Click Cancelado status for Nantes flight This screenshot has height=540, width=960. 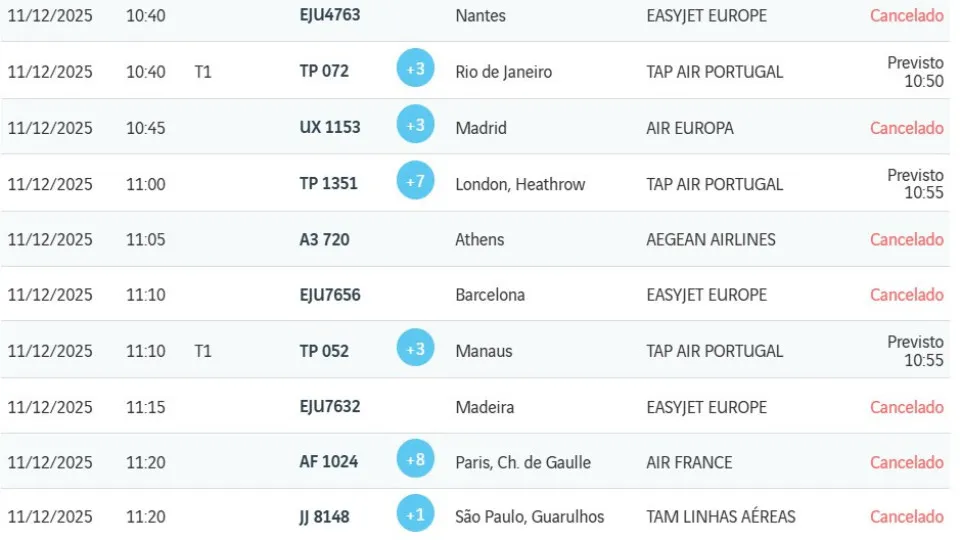pos(906,16)
